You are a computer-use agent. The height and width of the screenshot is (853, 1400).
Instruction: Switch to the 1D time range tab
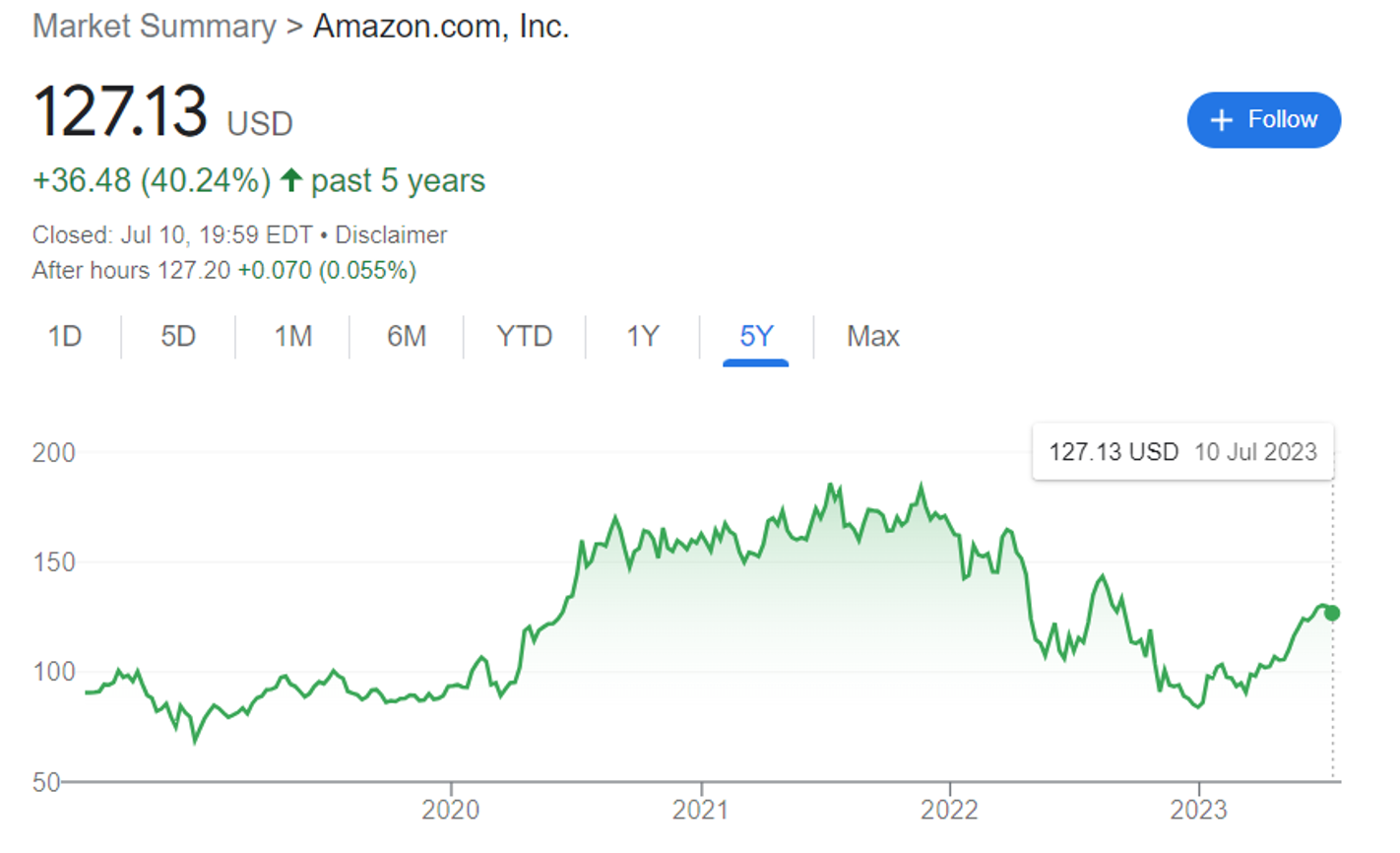(x=65, y=337)
